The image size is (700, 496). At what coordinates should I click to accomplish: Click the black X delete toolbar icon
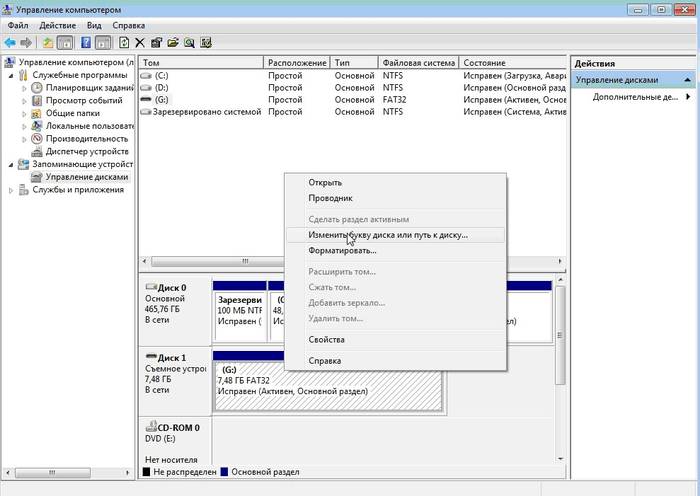tap(140, 43)
